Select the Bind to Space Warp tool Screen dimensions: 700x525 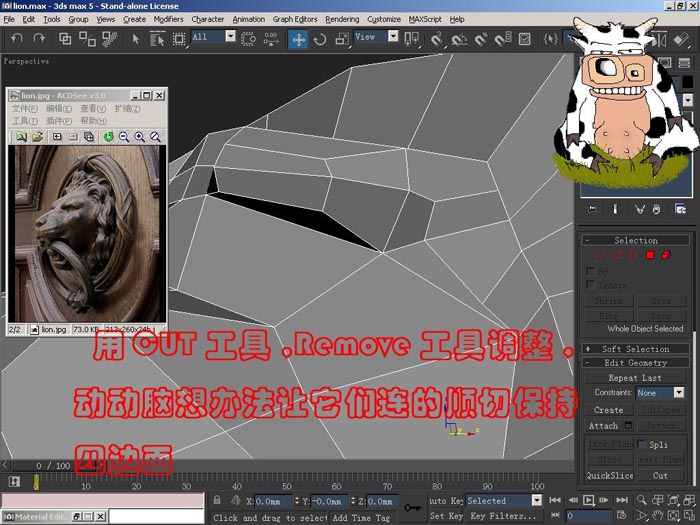[x=109, y=39]
